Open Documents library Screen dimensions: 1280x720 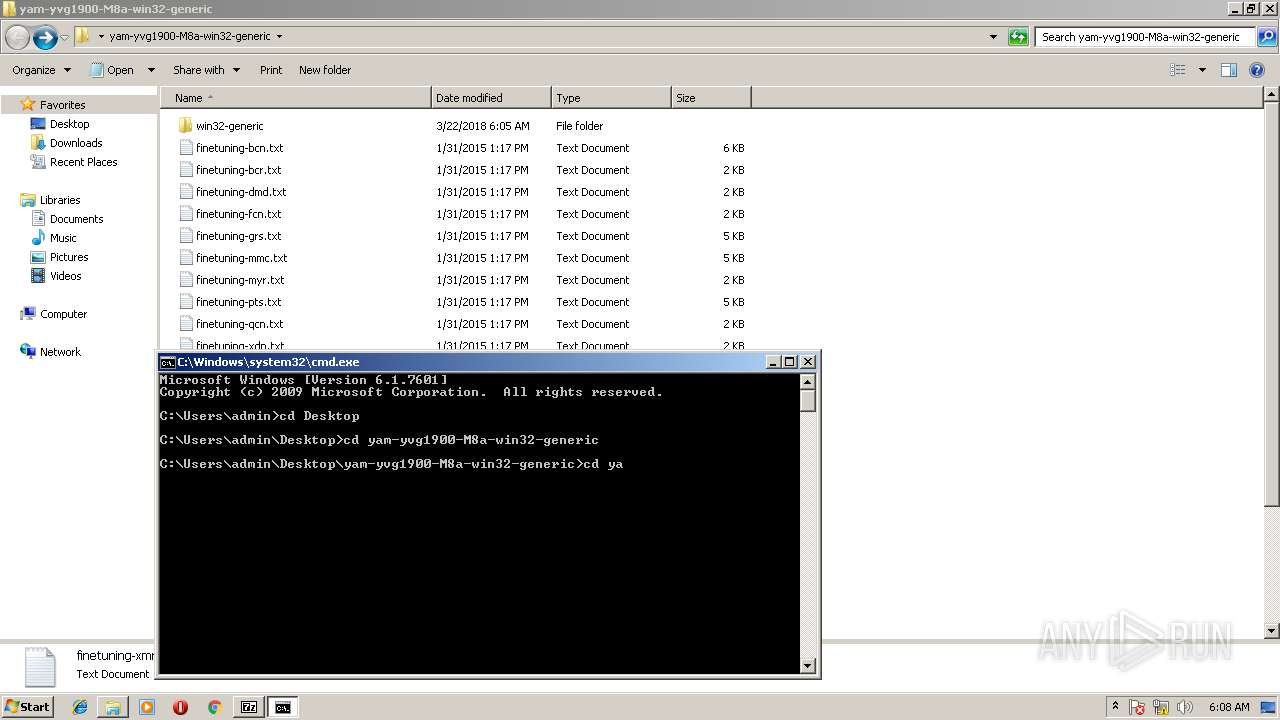pyautogui.click(x=76, y=219)
